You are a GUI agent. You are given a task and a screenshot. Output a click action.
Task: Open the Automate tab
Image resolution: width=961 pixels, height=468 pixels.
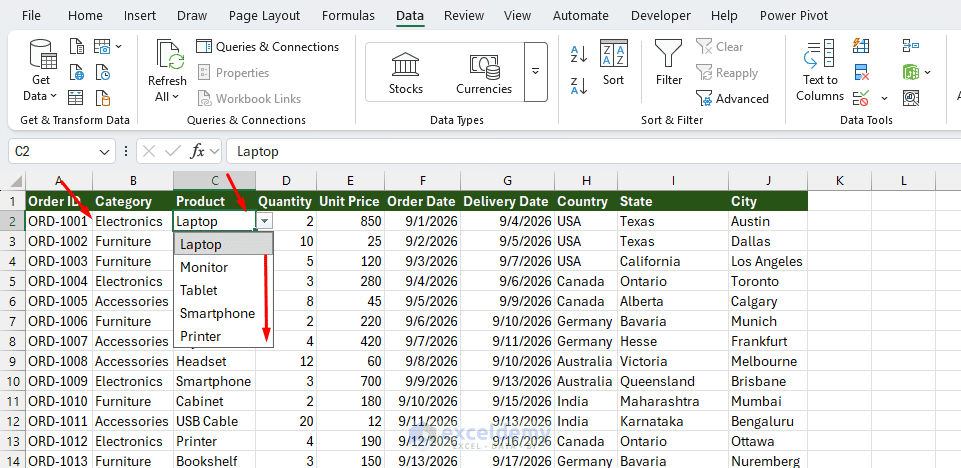pyautogui.click(x=580, y=15)
